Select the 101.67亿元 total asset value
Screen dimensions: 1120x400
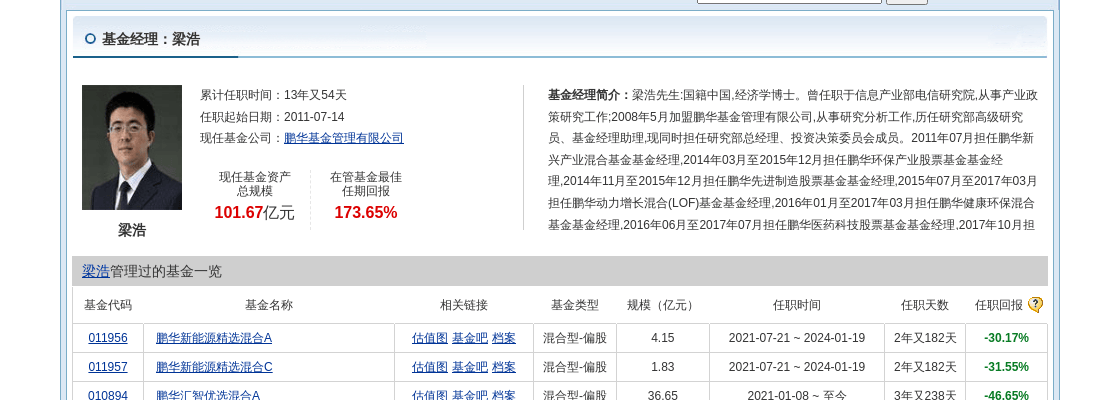click(x=254, y=212)
